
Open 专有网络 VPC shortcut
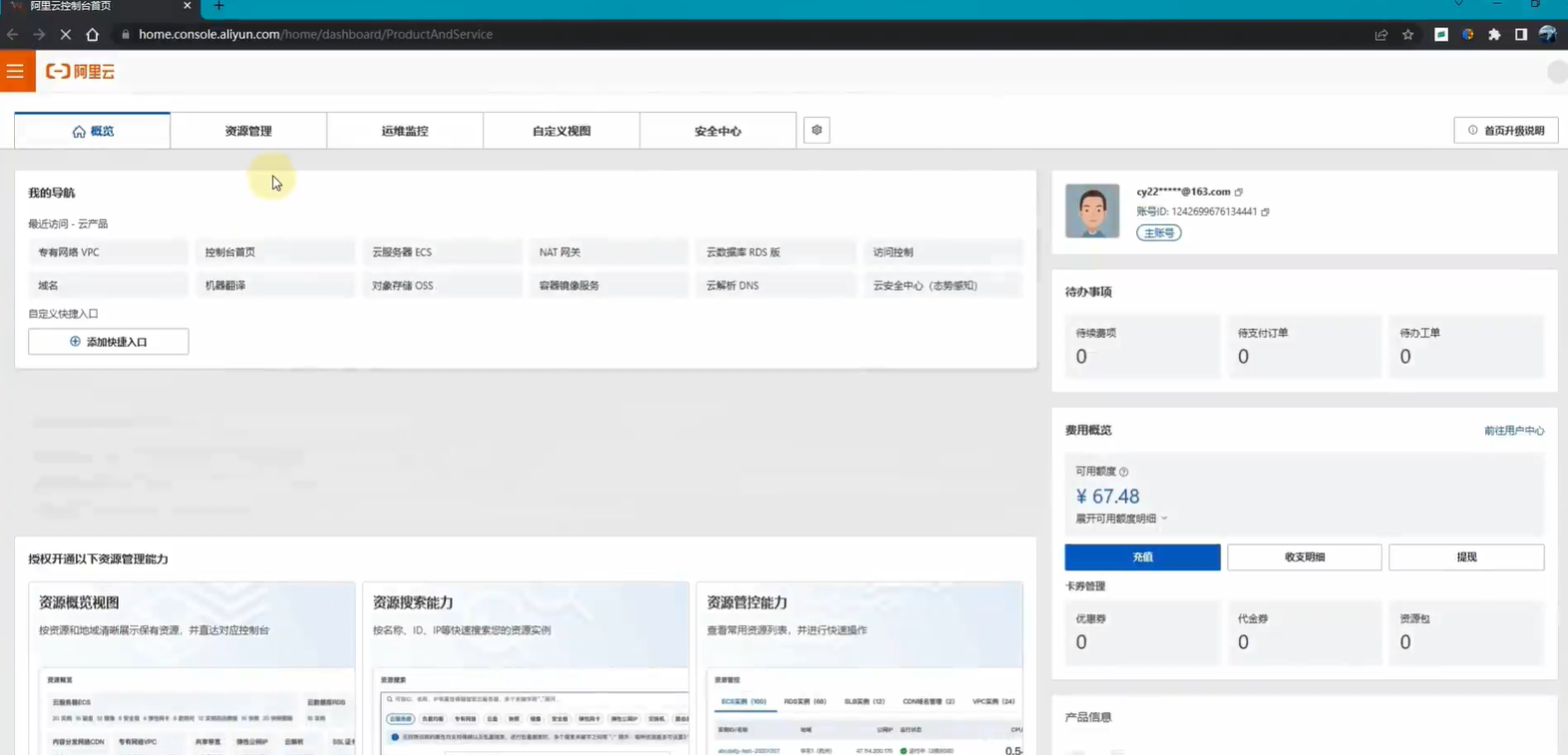(108, 252)
